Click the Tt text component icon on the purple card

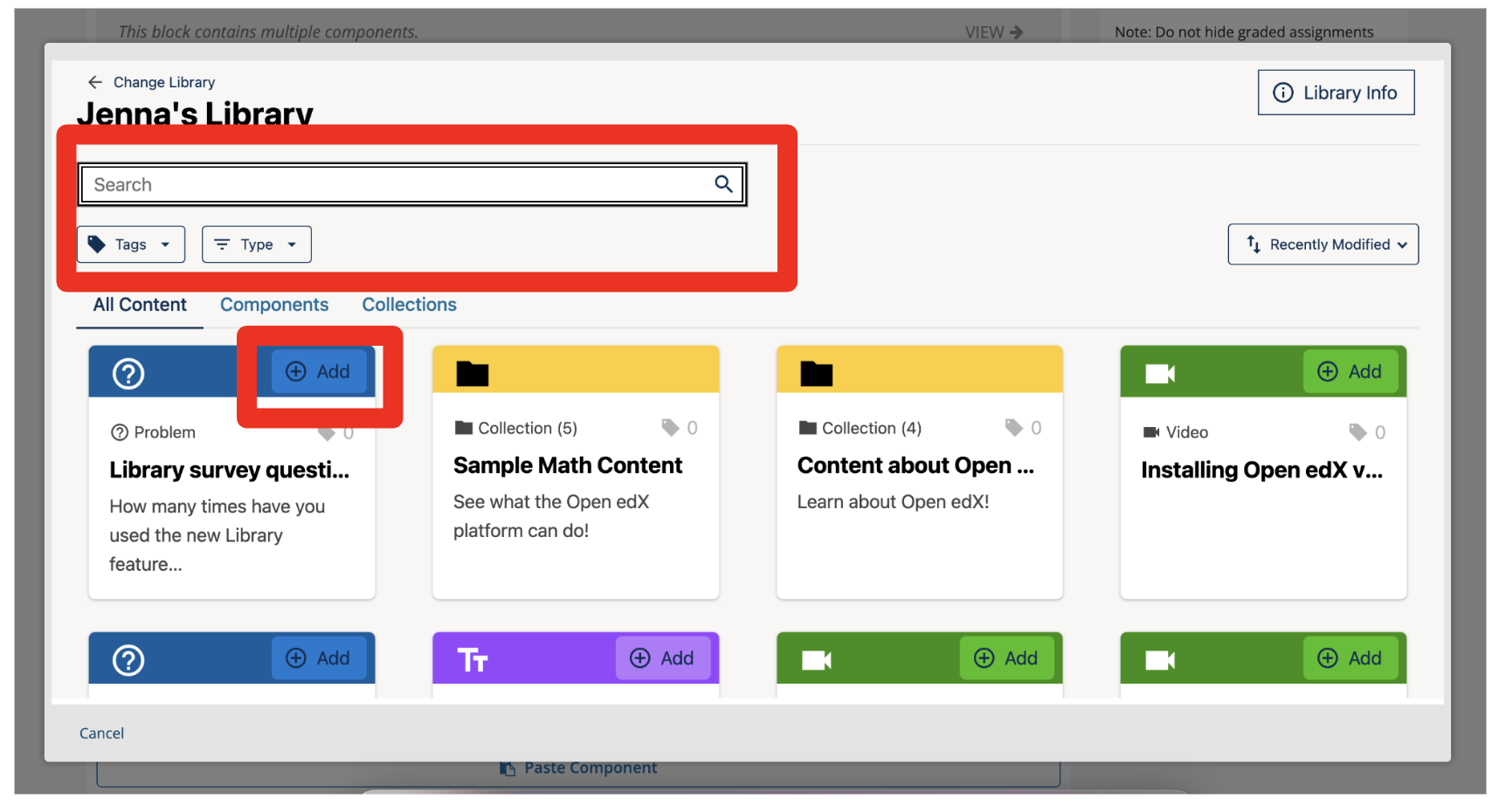(472, 658)
